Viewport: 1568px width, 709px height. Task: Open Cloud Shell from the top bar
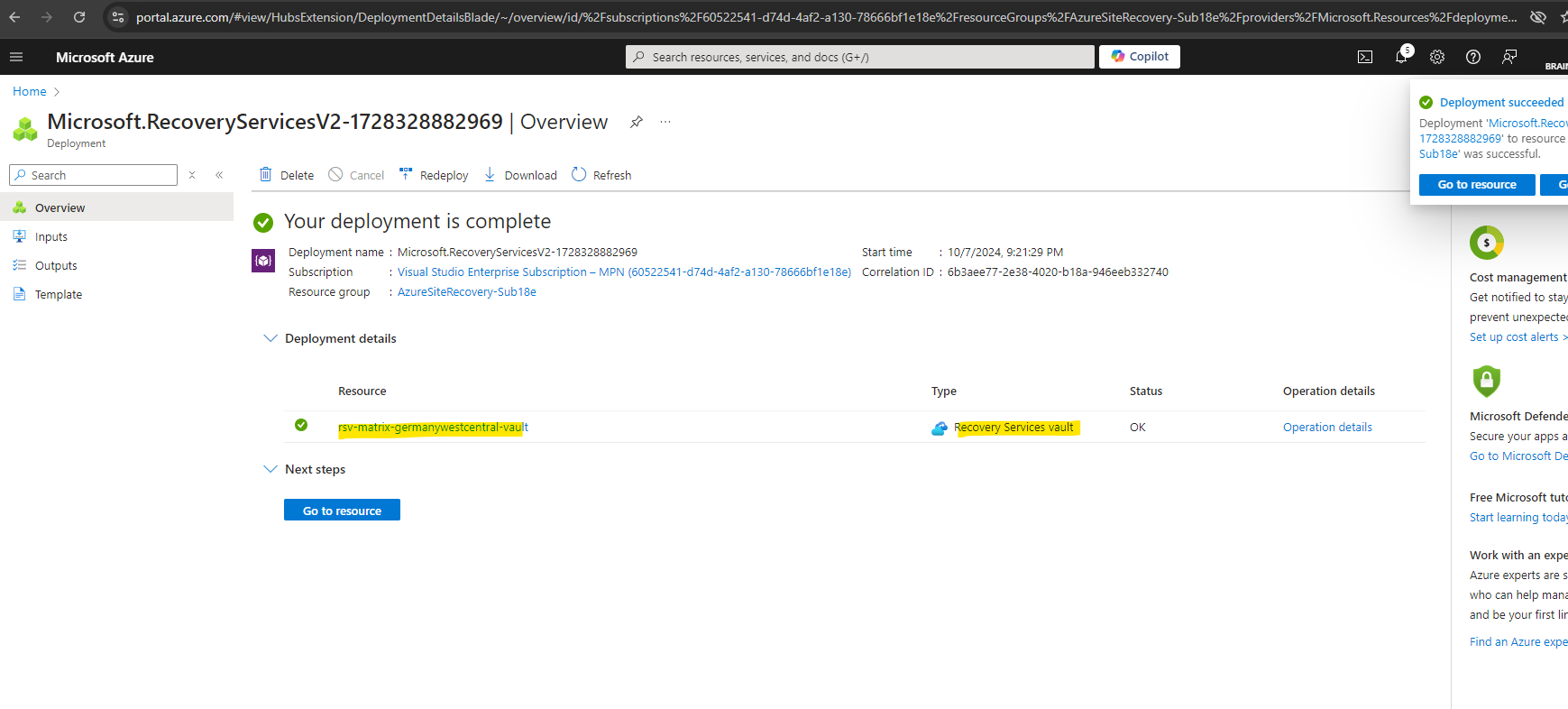(1365, 57)
